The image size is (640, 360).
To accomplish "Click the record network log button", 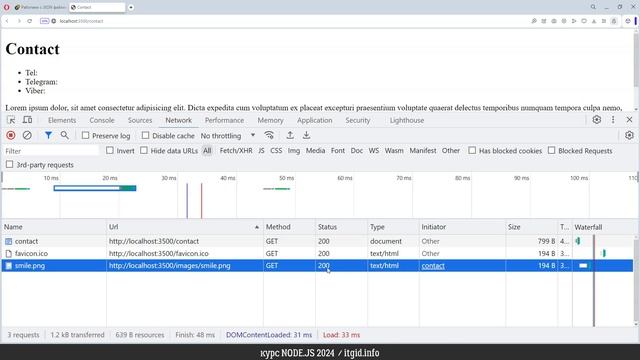I will (x=11, y=136).
